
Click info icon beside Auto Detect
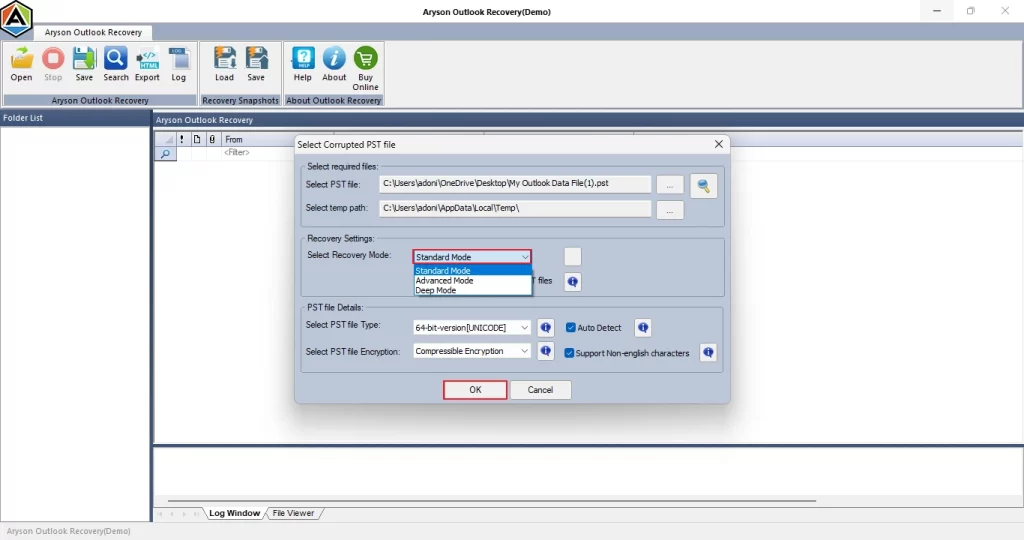643,328
